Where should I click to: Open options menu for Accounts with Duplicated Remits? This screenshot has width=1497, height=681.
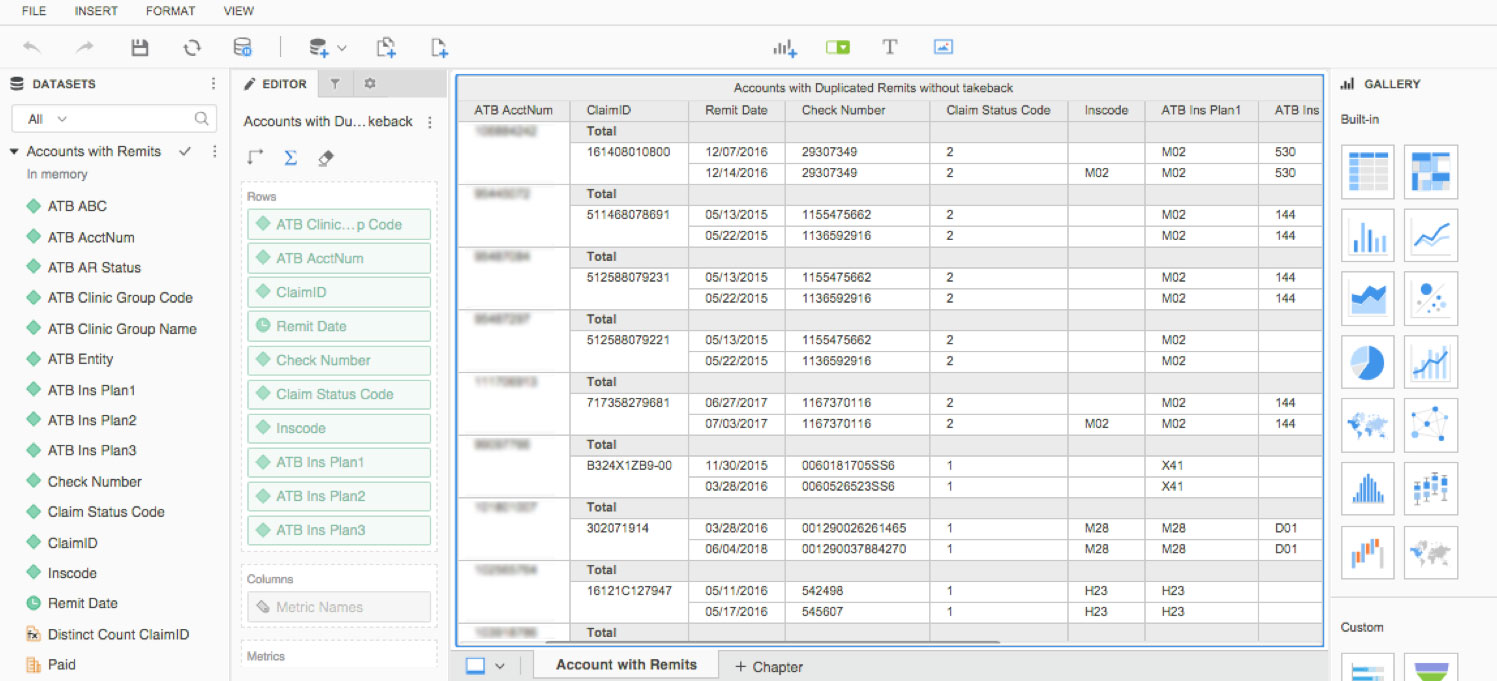pos(428,121)
